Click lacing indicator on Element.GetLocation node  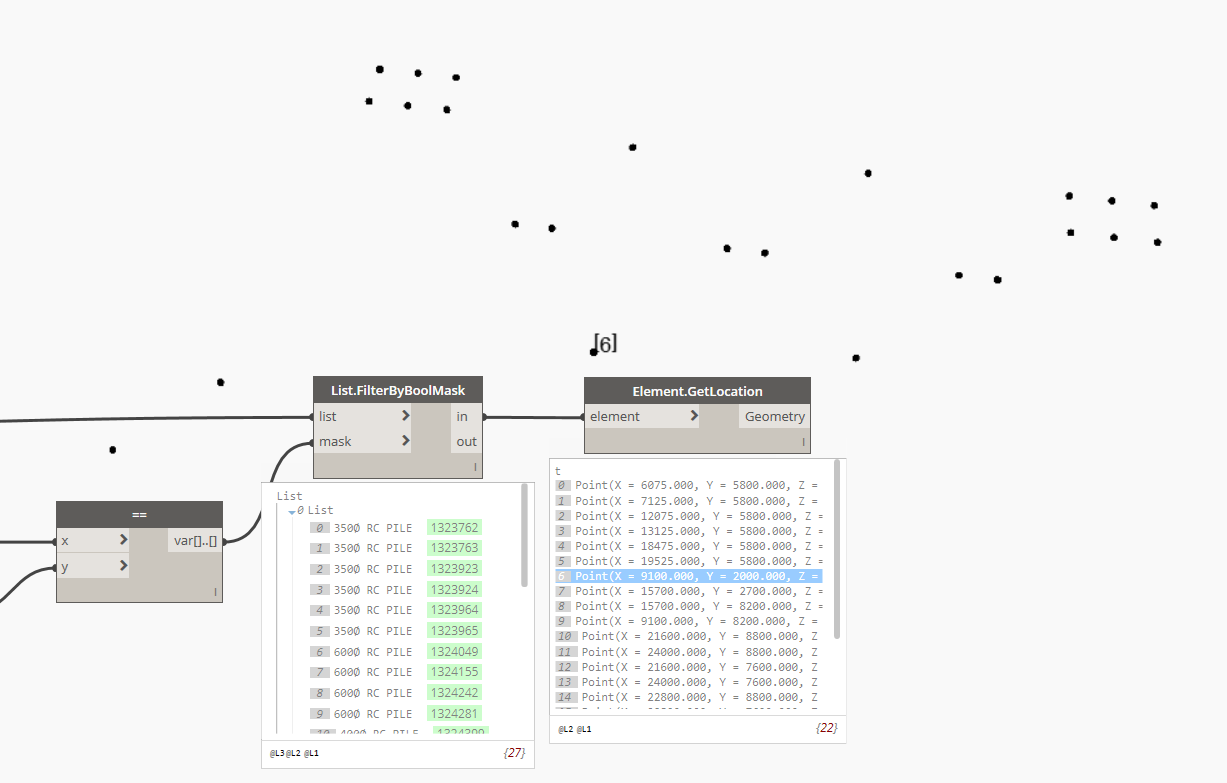(x=803, y=442)
